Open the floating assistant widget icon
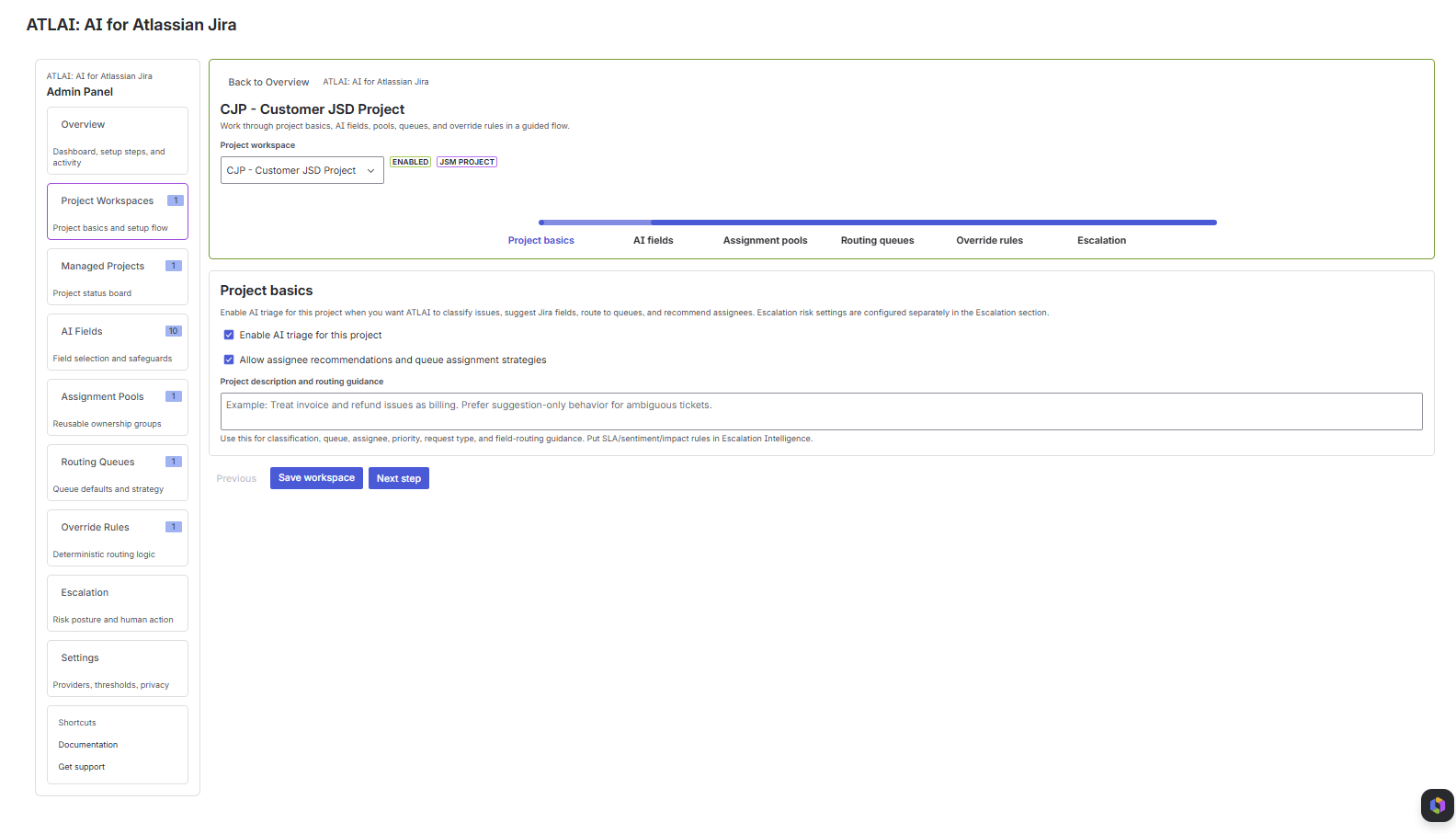1456x834 pixels. (1437, 805)
